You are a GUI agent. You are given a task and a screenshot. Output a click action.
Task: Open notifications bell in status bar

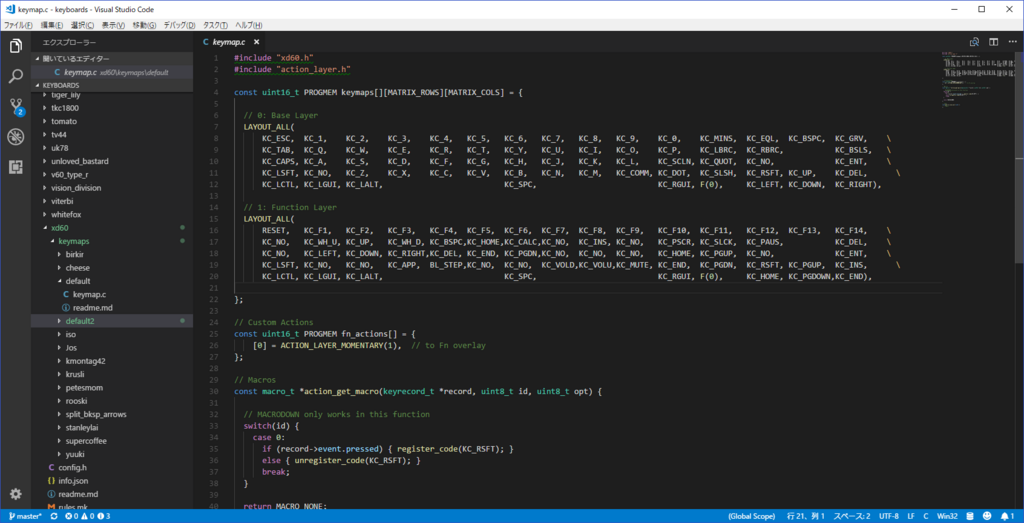click(1008, 516)
